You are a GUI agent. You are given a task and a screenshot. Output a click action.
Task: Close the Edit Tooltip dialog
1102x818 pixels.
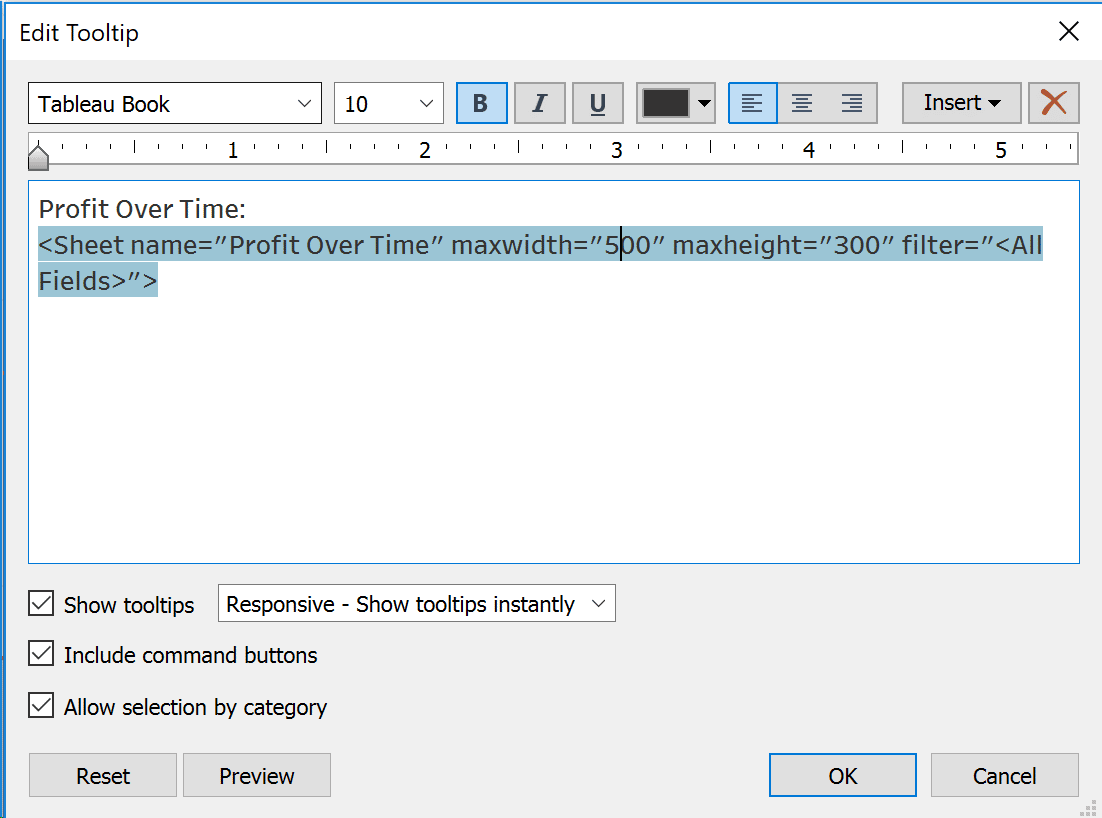pyautogui.click(x=1068, y=31)
